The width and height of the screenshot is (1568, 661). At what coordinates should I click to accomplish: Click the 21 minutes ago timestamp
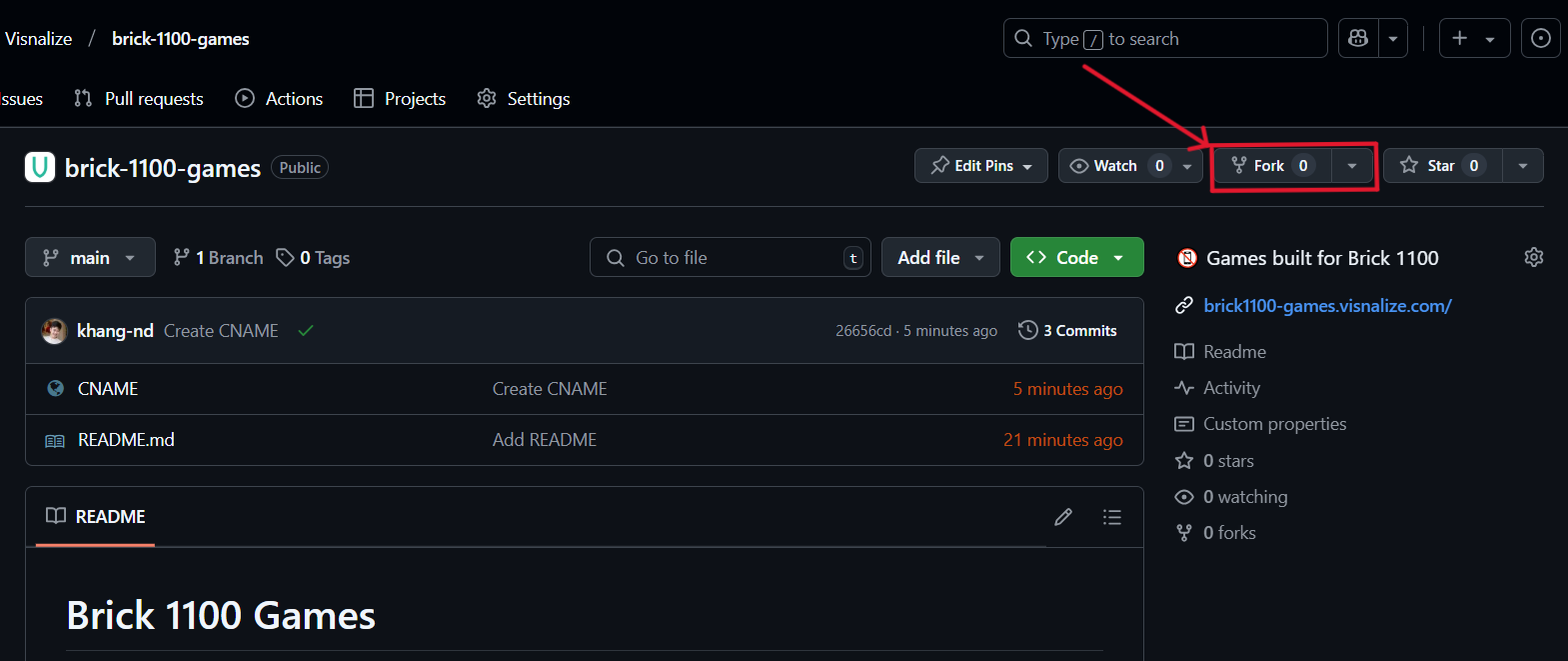click(x=1063, y=440)
